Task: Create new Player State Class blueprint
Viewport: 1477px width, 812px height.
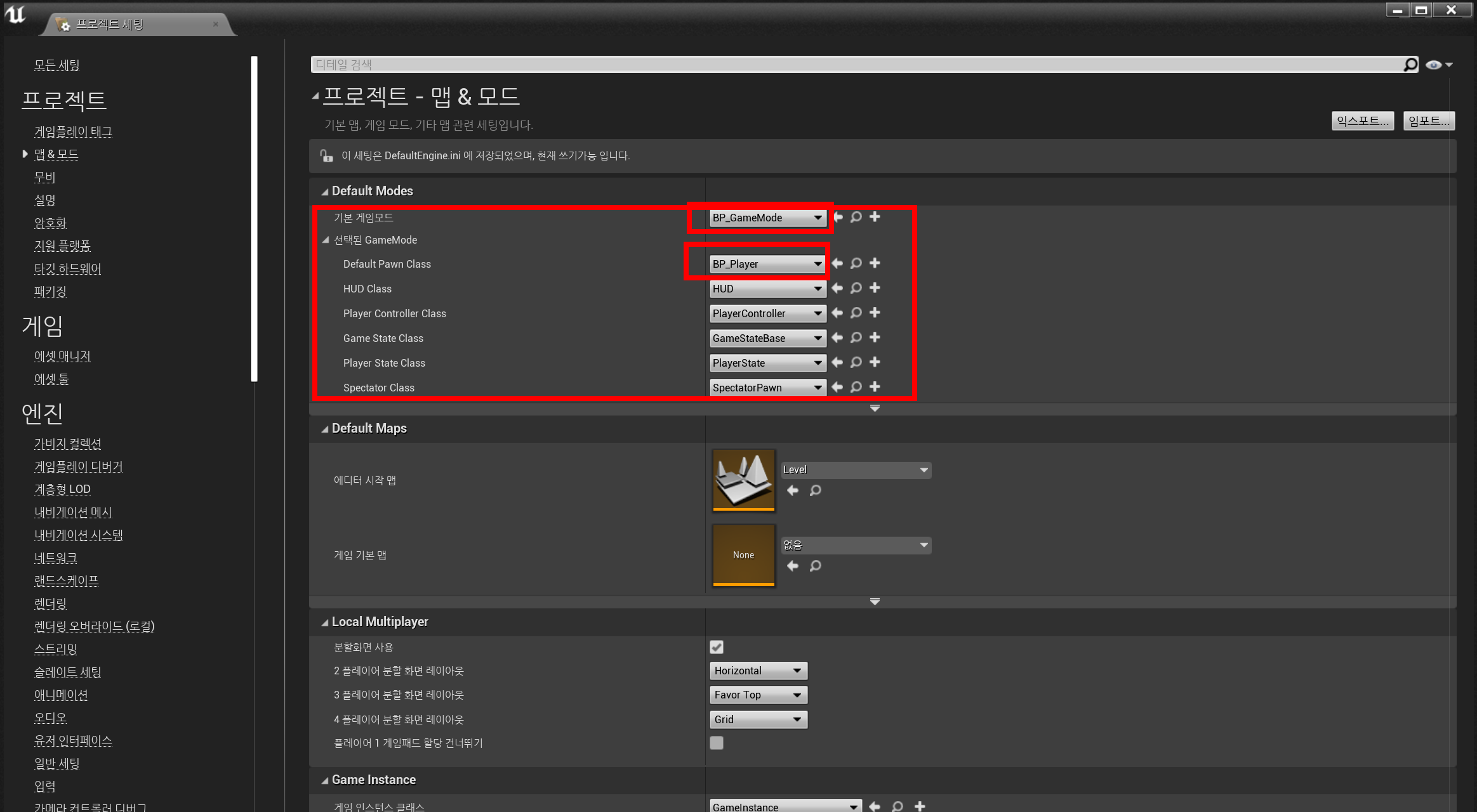Action: tap(875, 362)
